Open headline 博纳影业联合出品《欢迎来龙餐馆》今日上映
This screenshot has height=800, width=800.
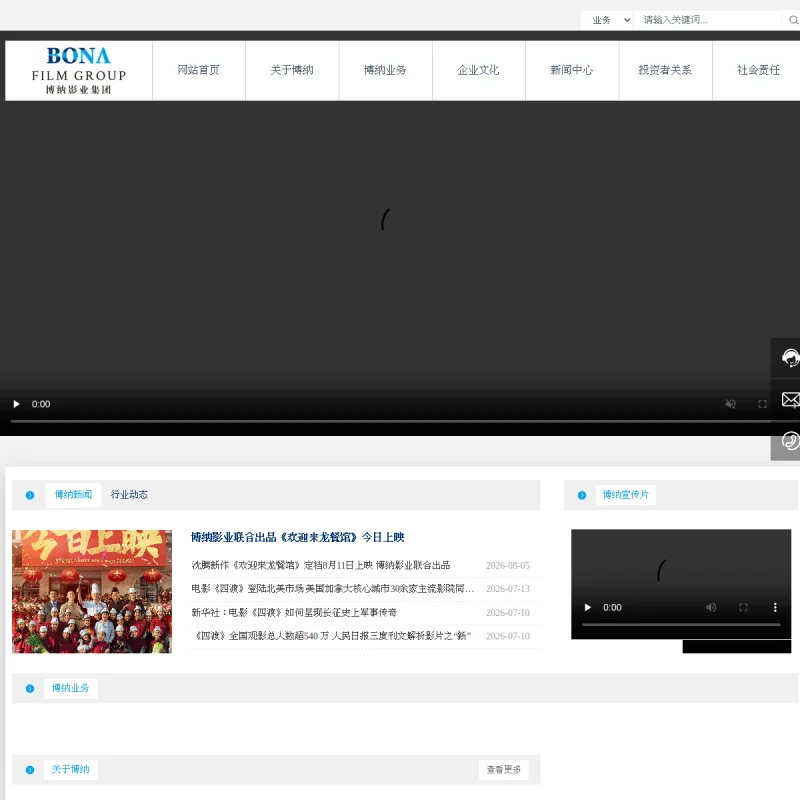[297, 537]
